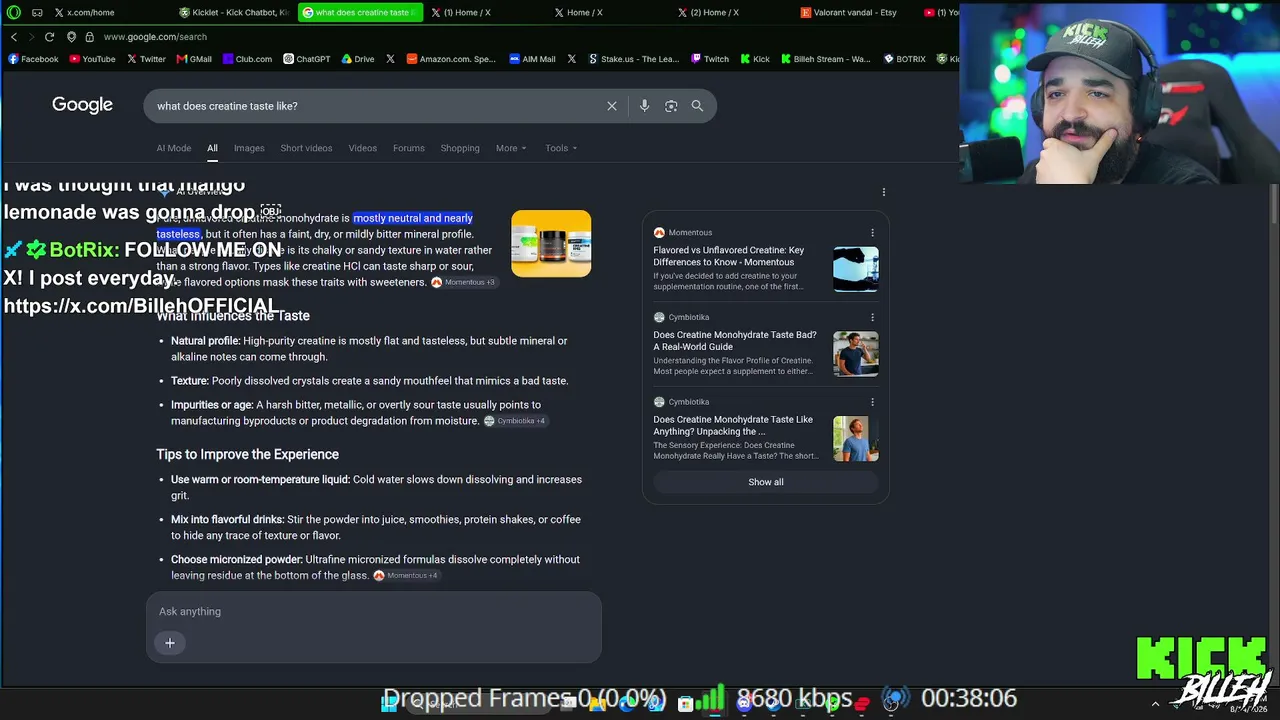The image size is (1280, 720).
Task: Open the Club.com bookmark
Action: coord(247,59)
